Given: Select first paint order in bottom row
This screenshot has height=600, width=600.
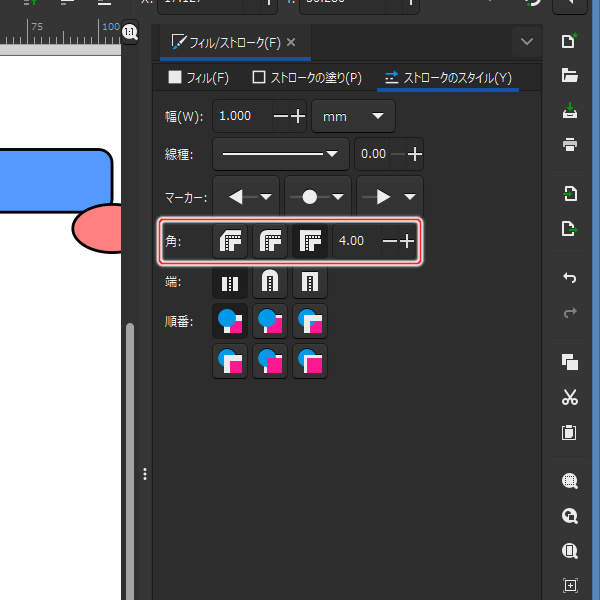Looking at the screenshot, I should (x=230, y=361).
